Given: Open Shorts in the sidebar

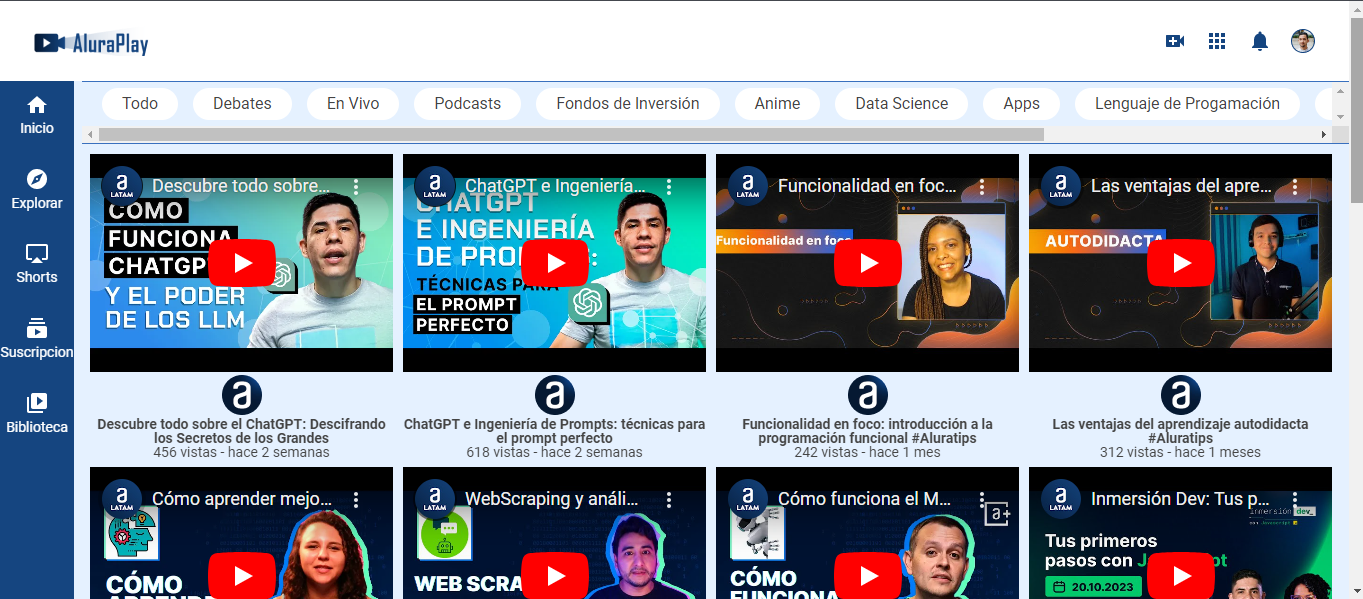Looking at the screenshot, I should tap(37, 264).
